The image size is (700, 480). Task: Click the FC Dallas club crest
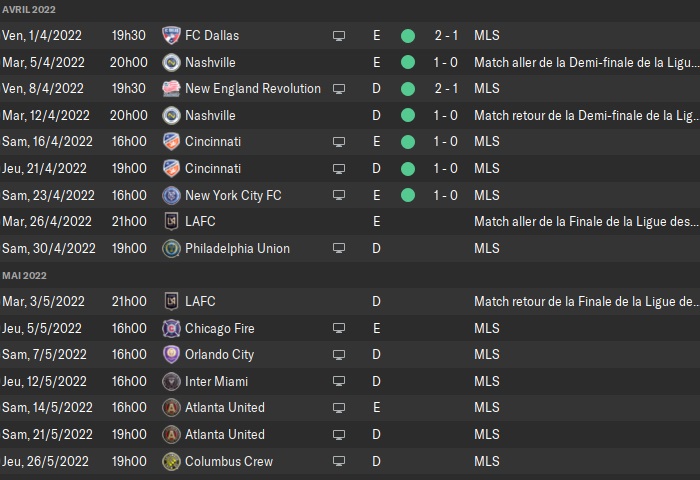tap(171, 35)
